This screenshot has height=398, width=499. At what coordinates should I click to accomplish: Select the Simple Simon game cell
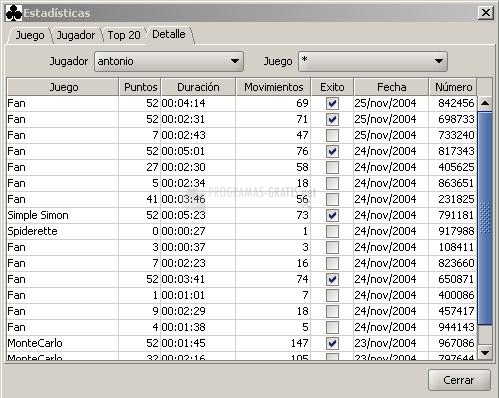(x=62, y=215)
